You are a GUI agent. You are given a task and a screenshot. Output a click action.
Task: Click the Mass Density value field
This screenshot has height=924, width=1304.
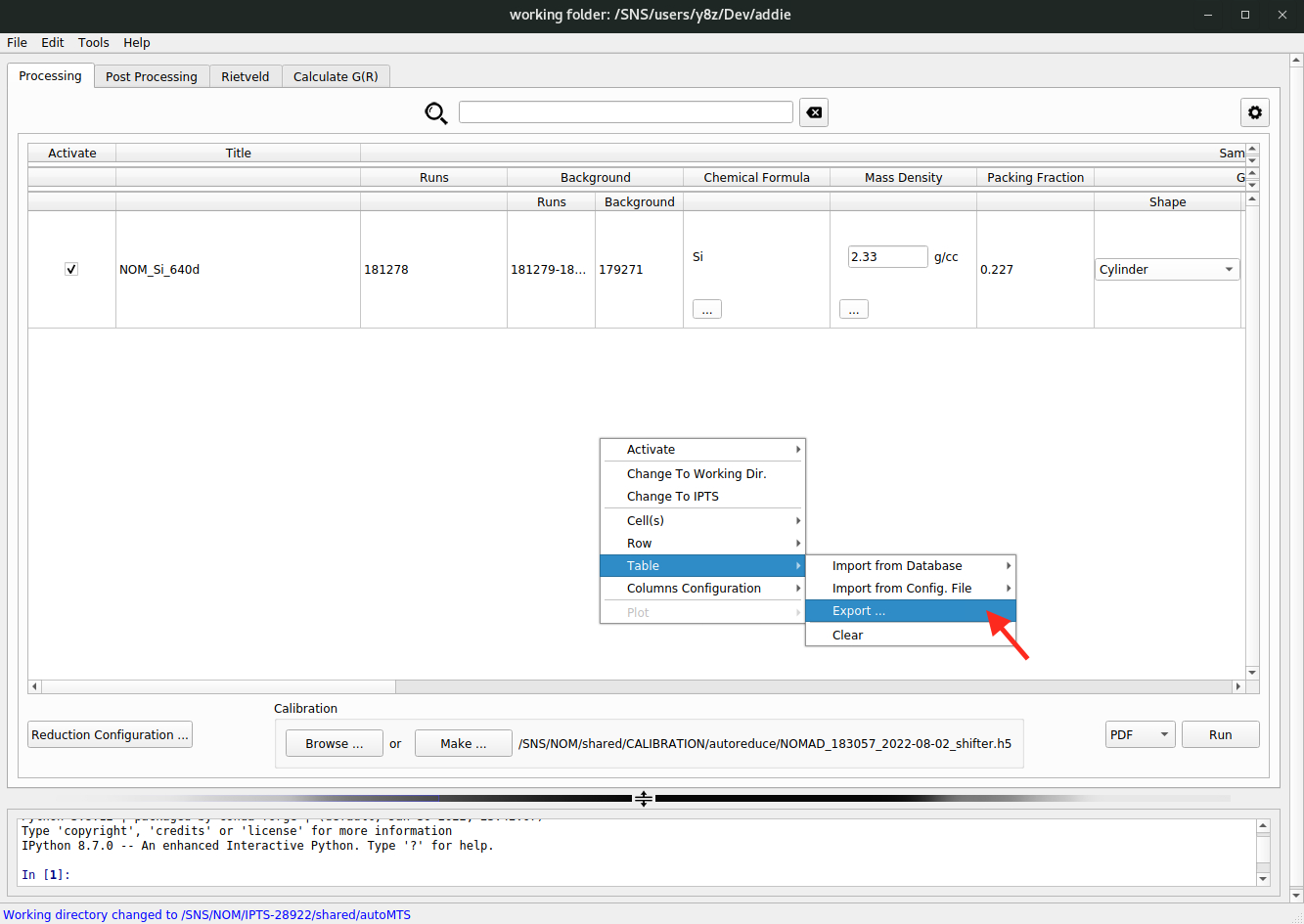pos(886,257)
